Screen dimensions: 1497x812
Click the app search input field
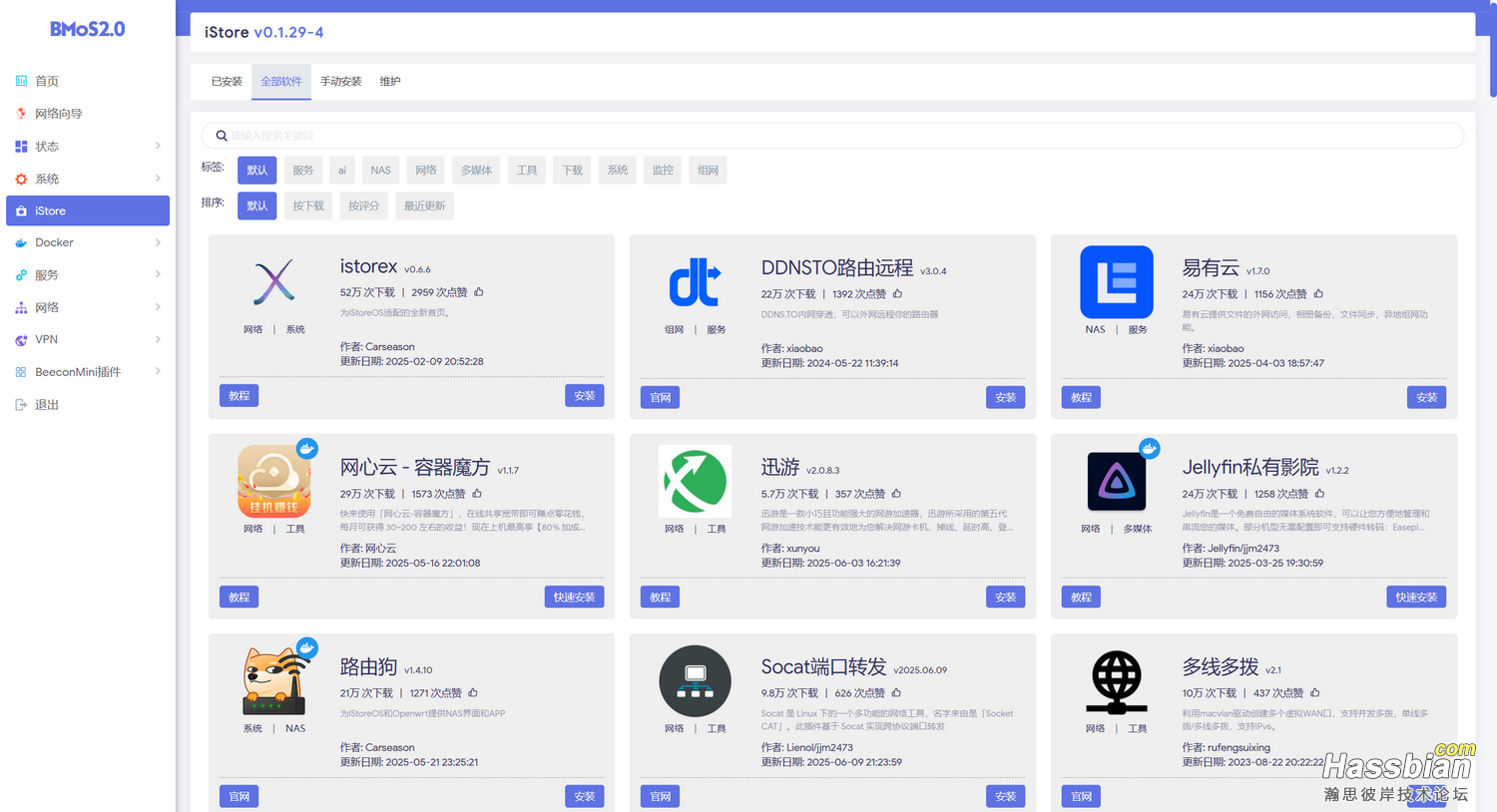pyautogui.click(x=832, y=136)
